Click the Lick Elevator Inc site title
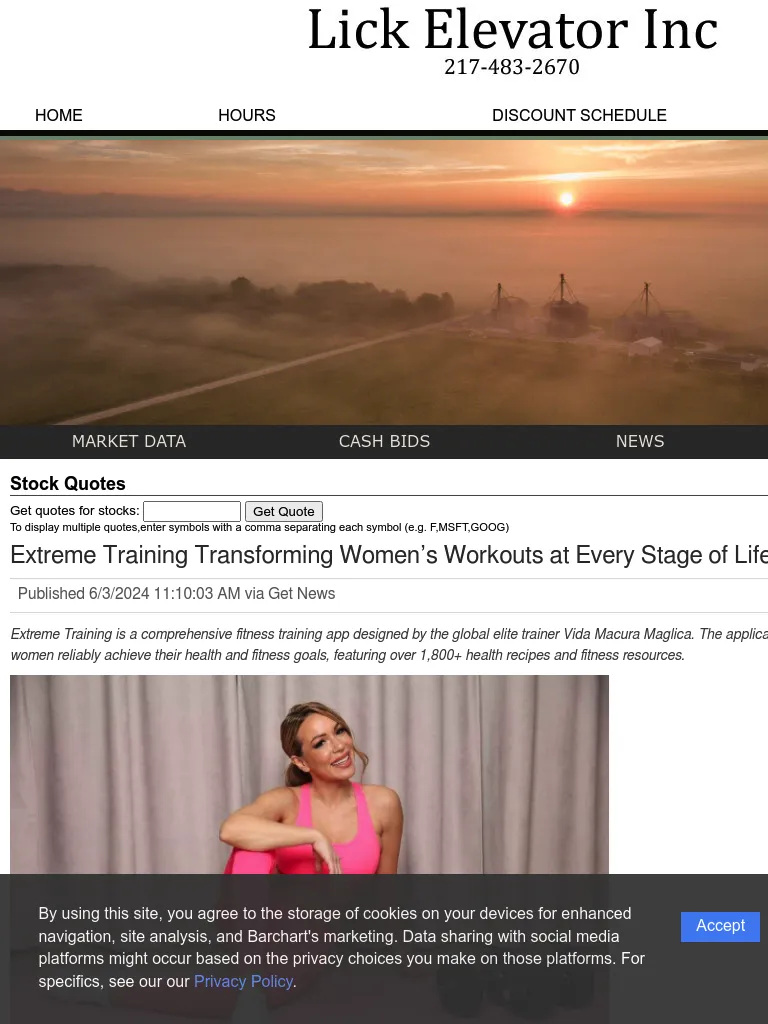The height and width of the screenshot is (1024, 768). click(512, 30)
